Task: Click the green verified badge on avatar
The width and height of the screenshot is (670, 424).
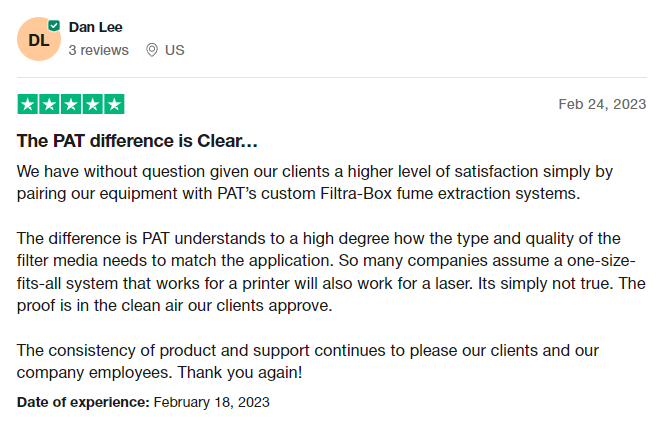Action: 54,24
